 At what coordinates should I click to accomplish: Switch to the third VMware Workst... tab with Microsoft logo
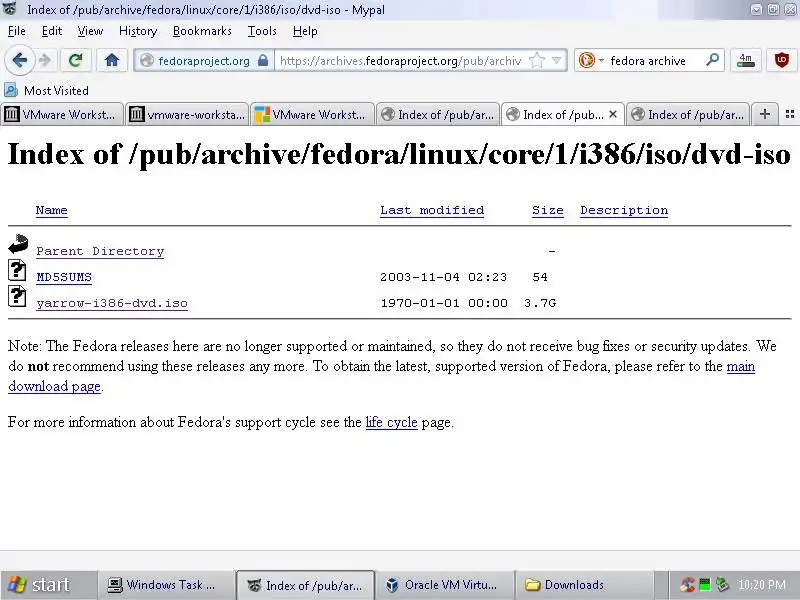pos(312,114)
